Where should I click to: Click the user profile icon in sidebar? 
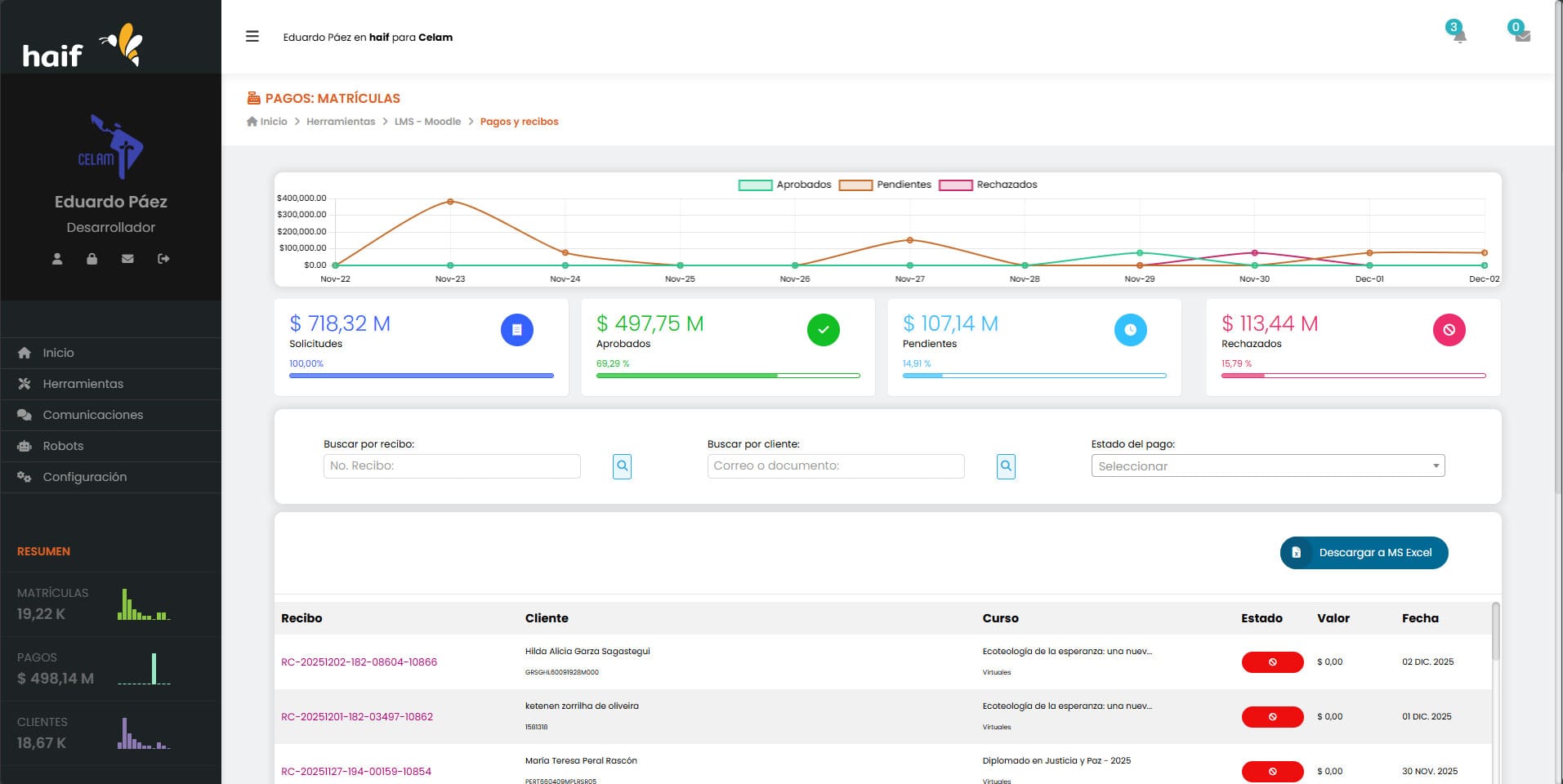pyautogui.click(x=57, y=259)
